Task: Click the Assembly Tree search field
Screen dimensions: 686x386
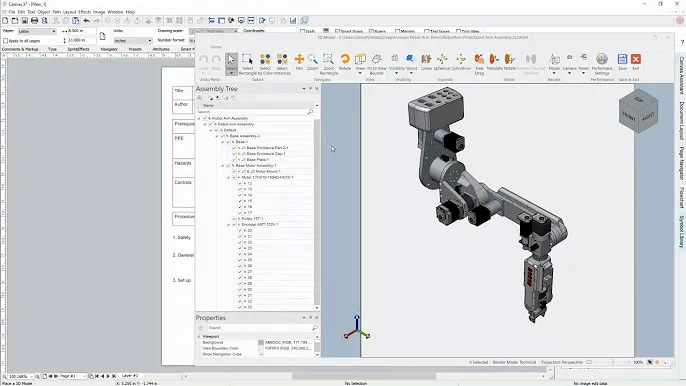Action: click(x=255, y=112)
